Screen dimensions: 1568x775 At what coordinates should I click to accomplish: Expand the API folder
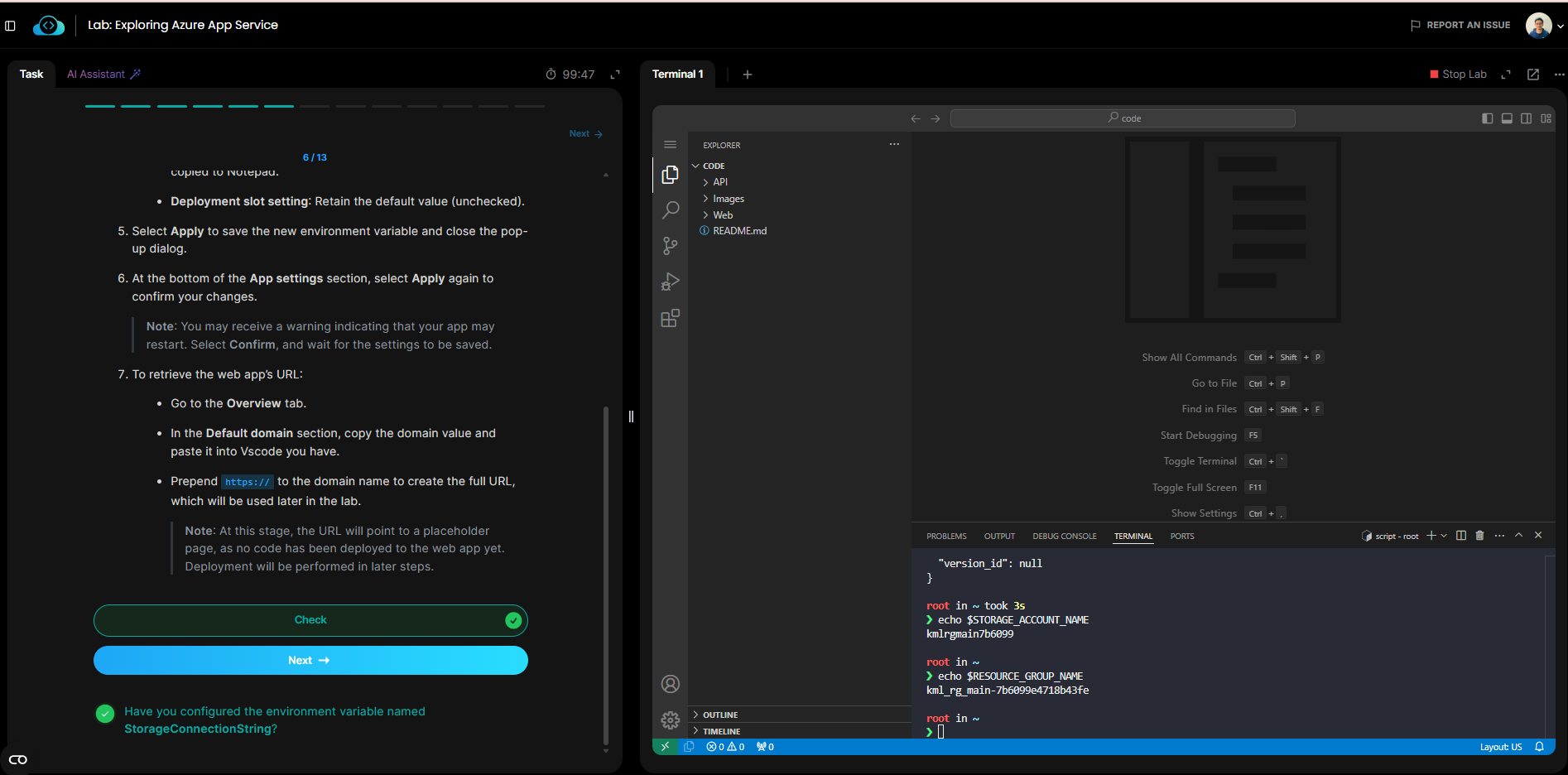tap(720, 182)
